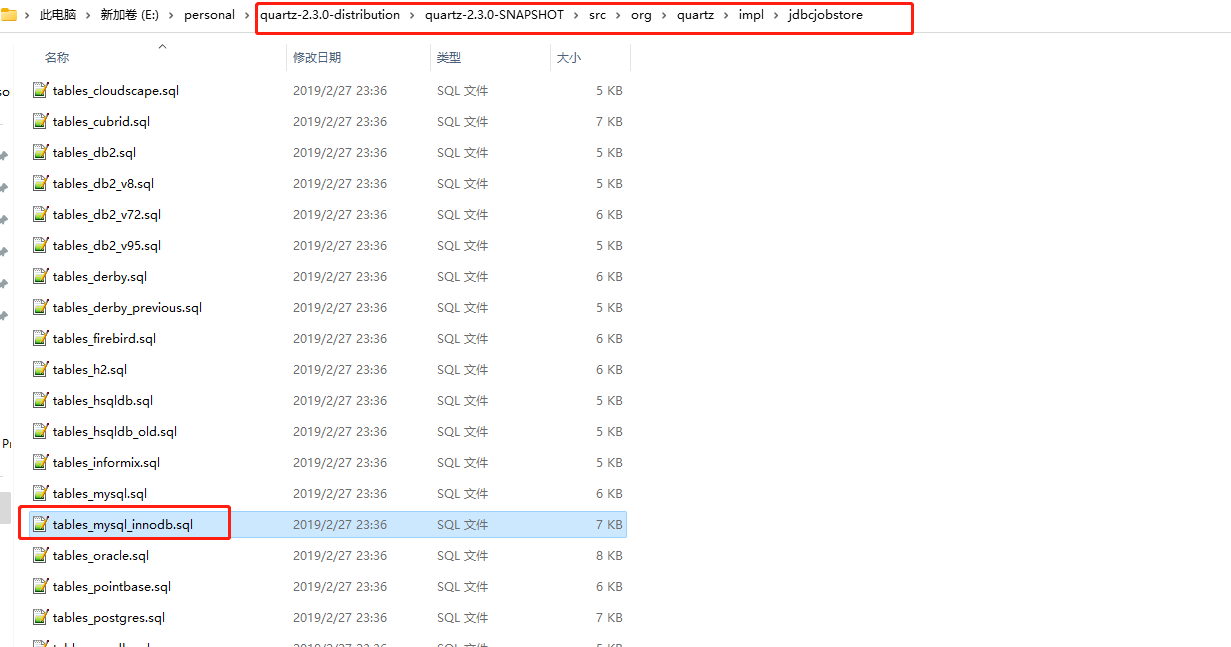Click the tables_db2_v95.sql file icon
This screenshot has height=647, width=1231.
(40, 245)
